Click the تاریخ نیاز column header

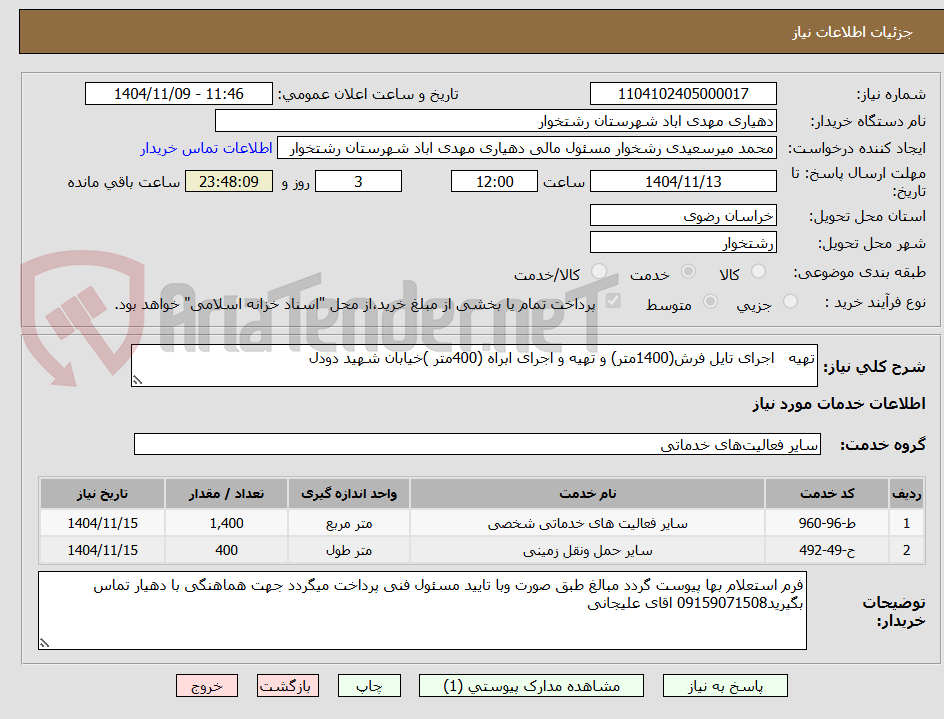(102, 494)
